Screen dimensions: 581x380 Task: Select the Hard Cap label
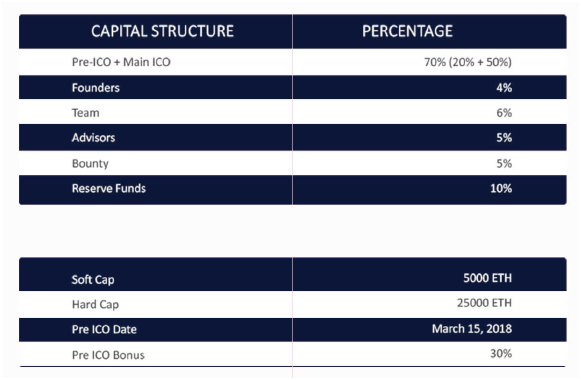point(95,304)
